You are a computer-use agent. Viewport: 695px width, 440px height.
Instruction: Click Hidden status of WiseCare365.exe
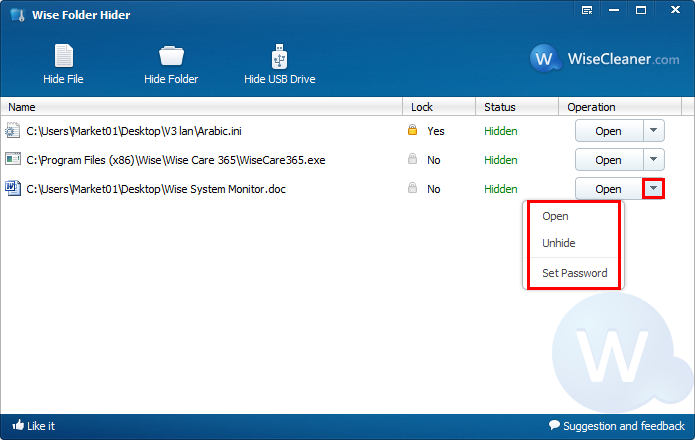(x=500, y=160)
